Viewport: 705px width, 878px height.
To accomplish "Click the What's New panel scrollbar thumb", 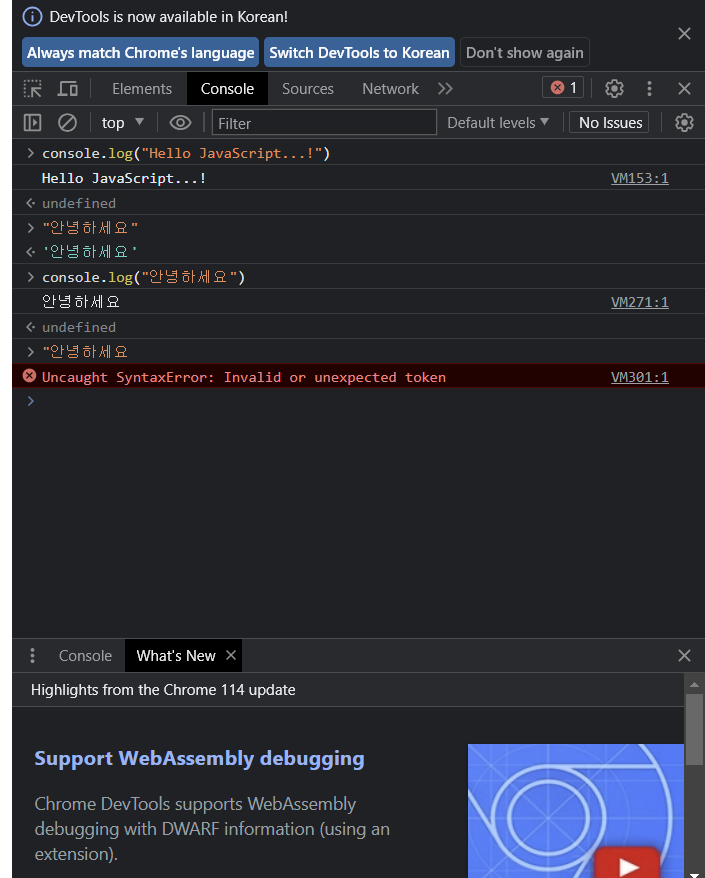I will (694, 730).
